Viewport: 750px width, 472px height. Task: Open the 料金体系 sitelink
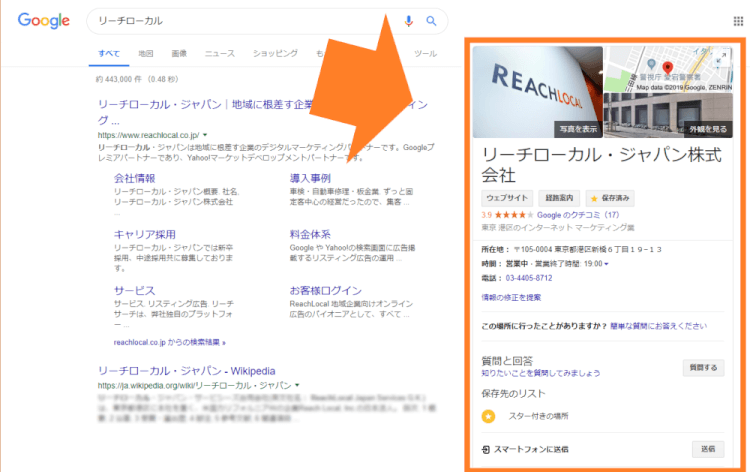point(310,234)
